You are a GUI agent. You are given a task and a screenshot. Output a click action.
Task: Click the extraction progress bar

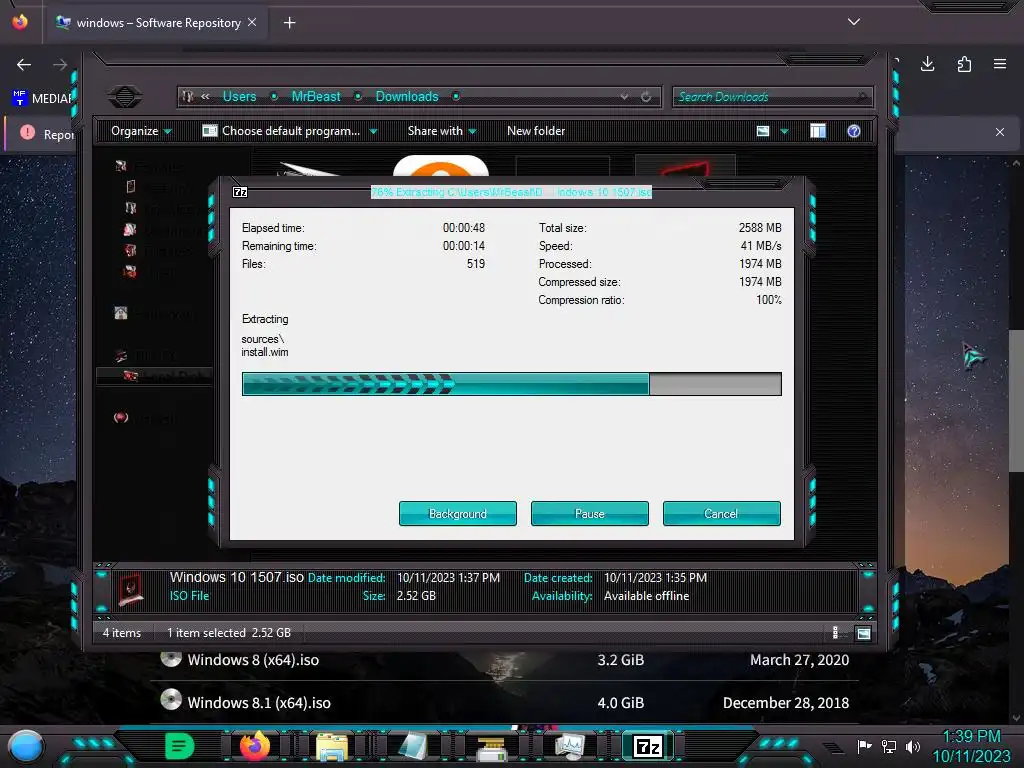click(511, 384)
